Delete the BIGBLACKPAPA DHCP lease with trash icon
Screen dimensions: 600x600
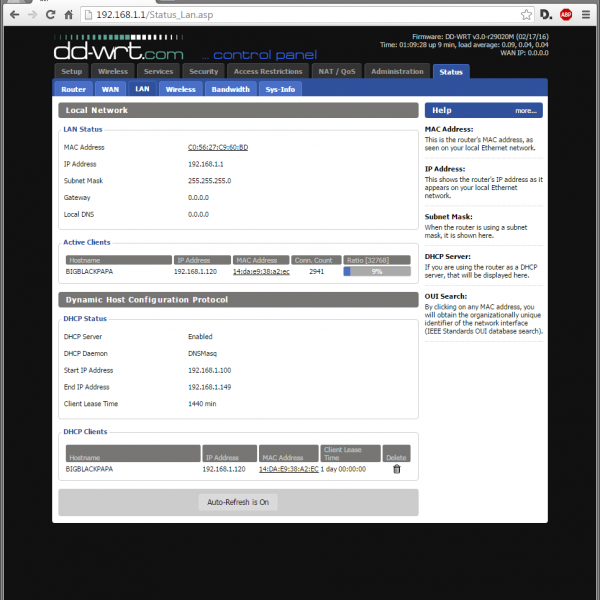click(x=396, y=468)
